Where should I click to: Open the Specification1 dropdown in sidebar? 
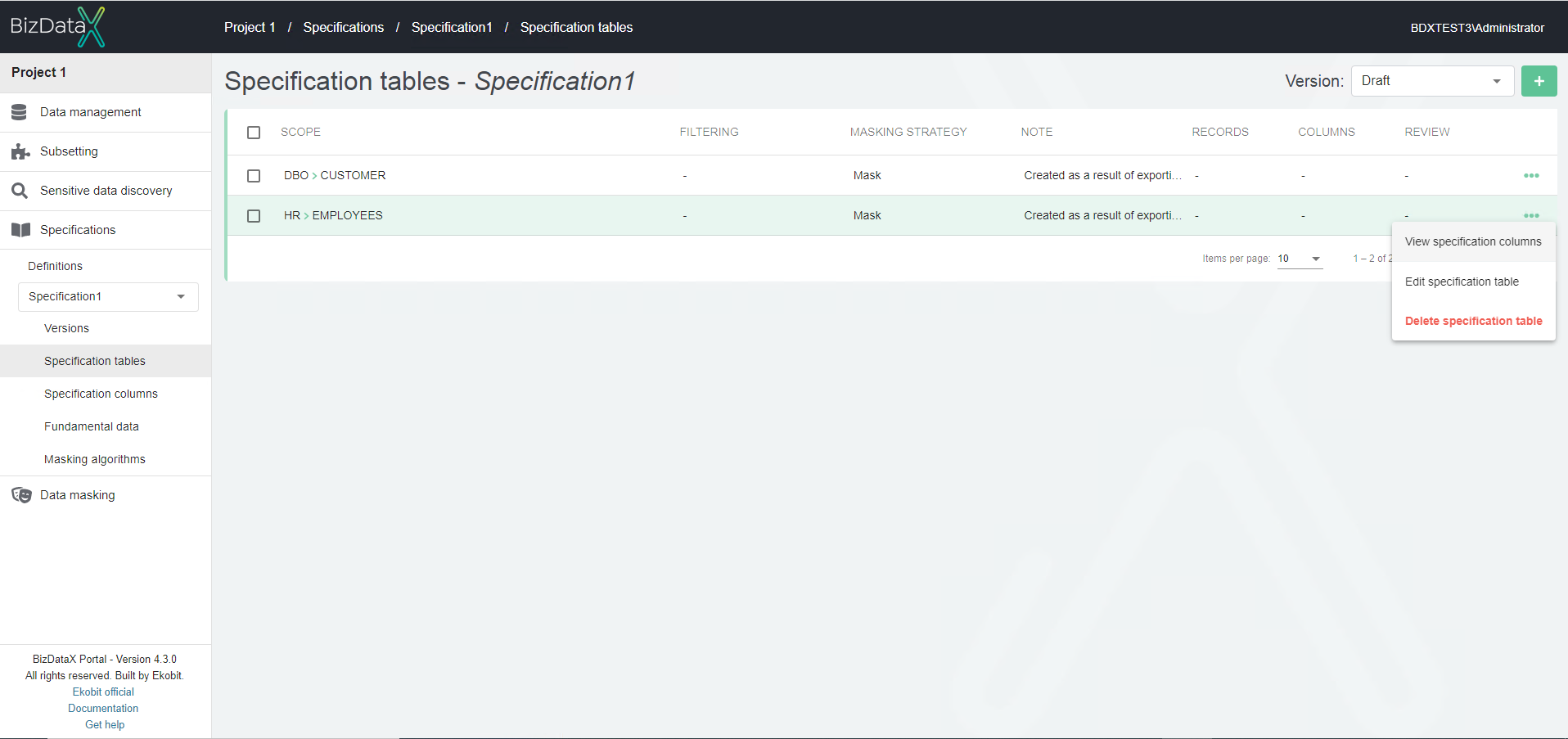(108, 296)
